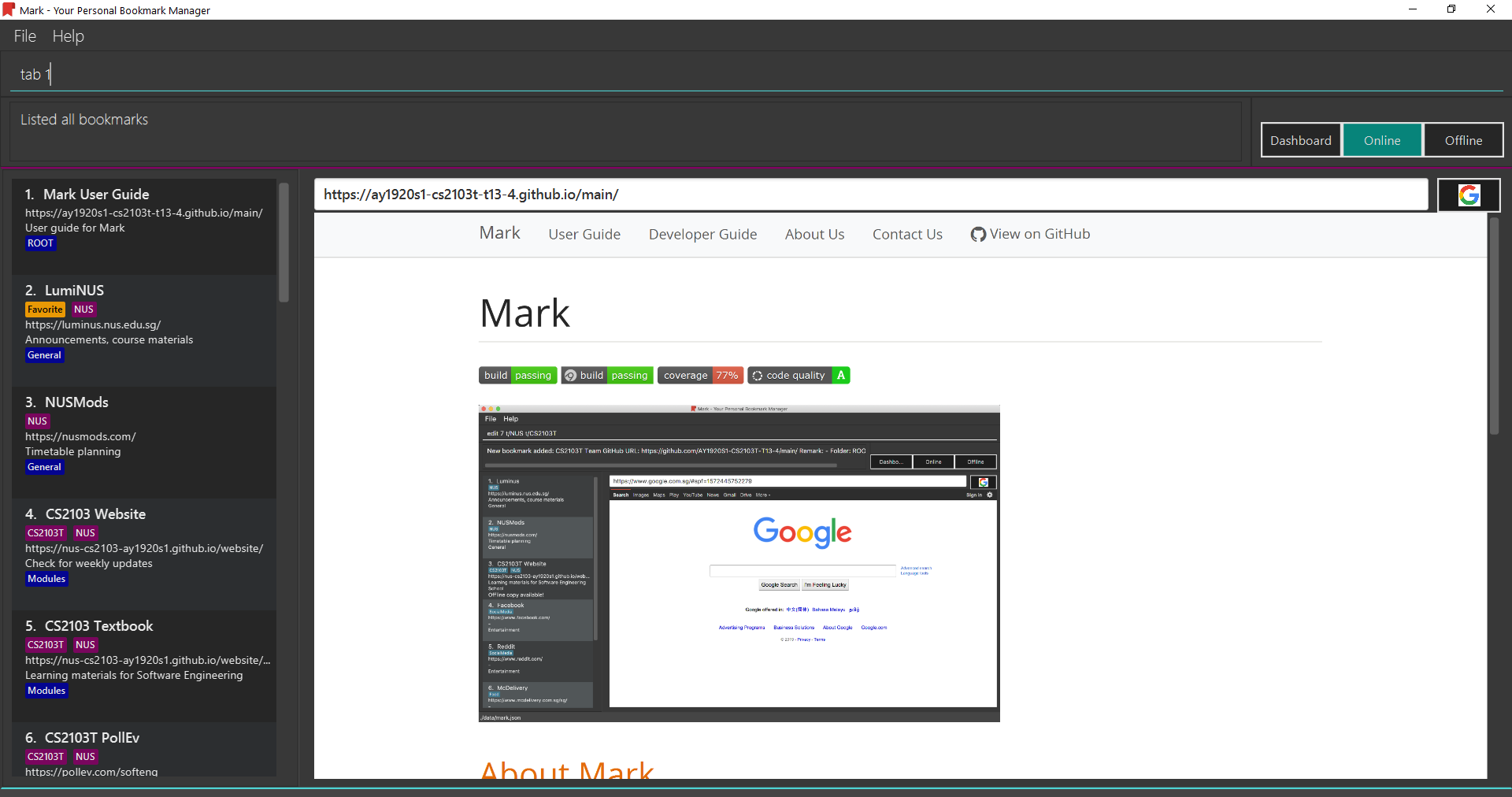The width and height of the screenshot is (1512, 797).
Task: Click the General folder label under LumiNUS
Action: [x=44, y=355]
